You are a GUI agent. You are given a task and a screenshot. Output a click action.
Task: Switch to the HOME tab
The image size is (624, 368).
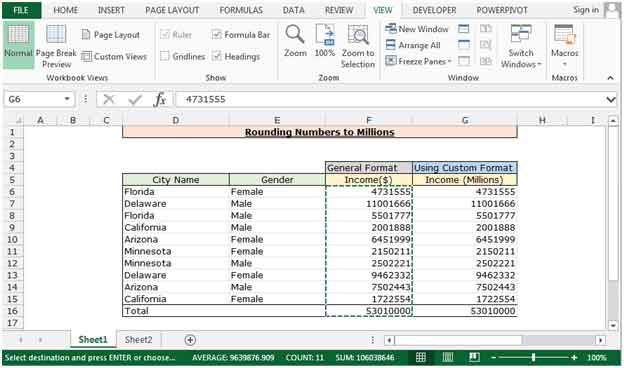coord(66,10)
